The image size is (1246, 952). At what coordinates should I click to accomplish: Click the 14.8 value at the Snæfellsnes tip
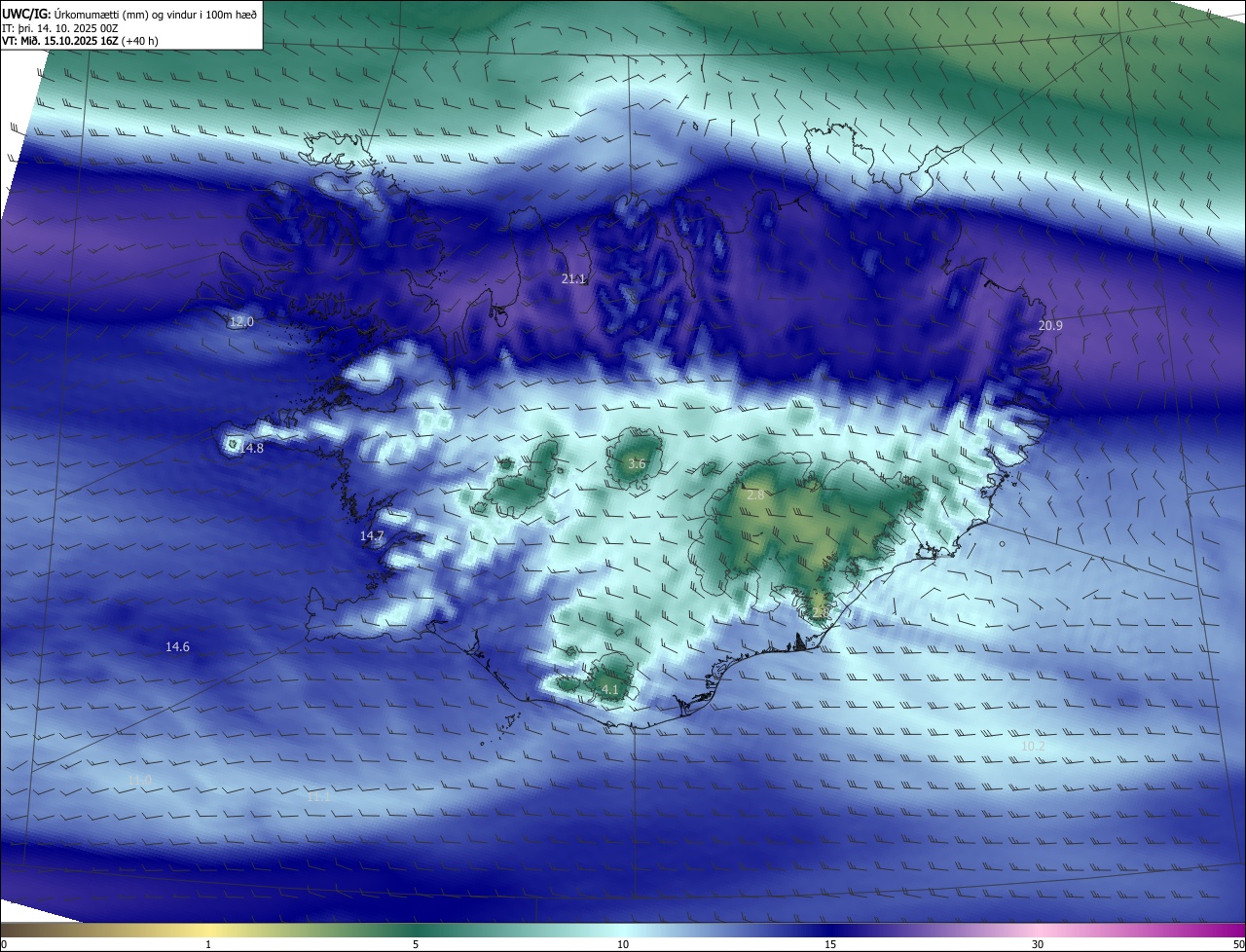click(x=251, y=448)
